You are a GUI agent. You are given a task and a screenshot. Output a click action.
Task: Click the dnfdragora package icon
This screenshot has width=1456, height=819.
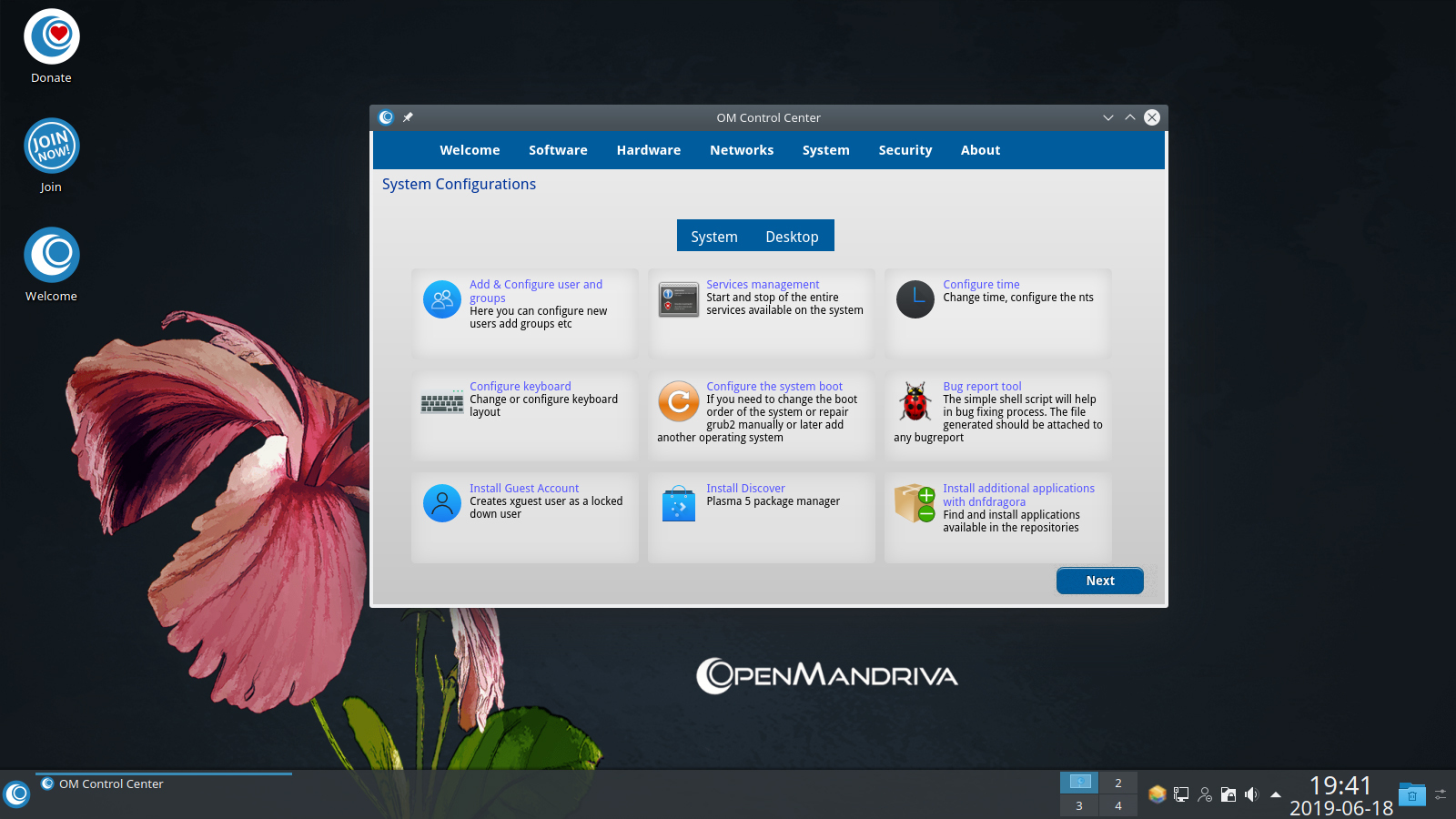click(915, 503)
